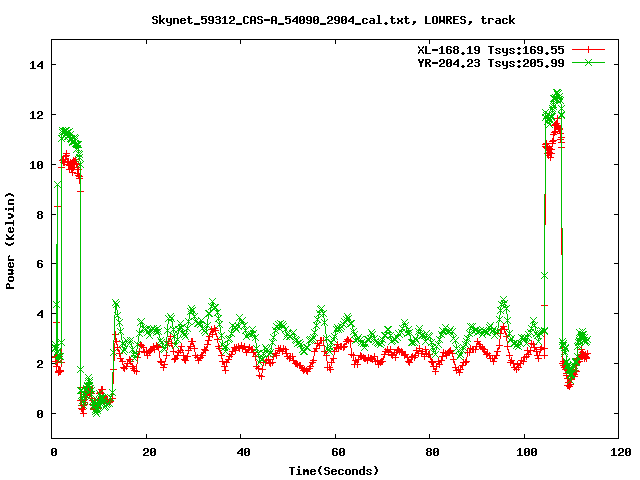The width and height of the screenshot is (640, 480).
Task: Click x-axis tick label 100
Action: tap(527, 452)
